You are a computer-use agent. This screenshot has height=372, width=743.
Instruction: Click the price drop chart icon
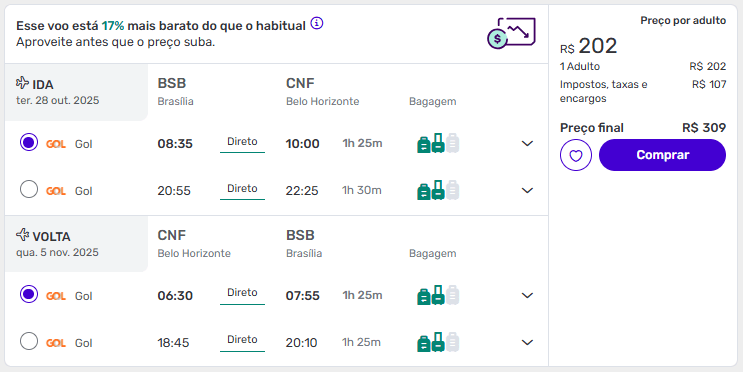point(511,33)
